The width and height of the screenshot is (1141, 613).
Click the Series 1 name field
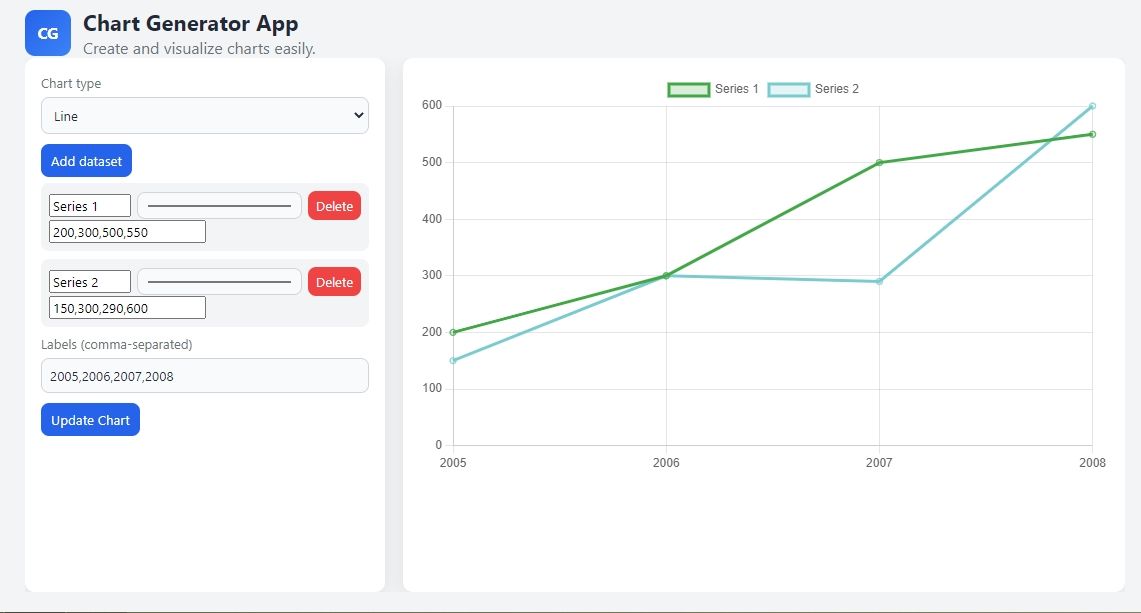[90, 206]
